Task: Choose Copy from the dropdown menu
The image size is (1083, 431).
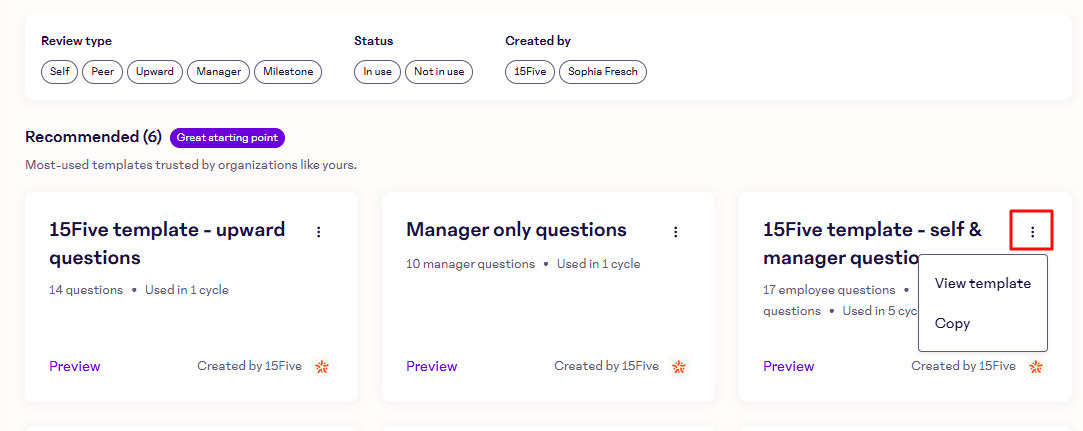Action: [952, 324]
